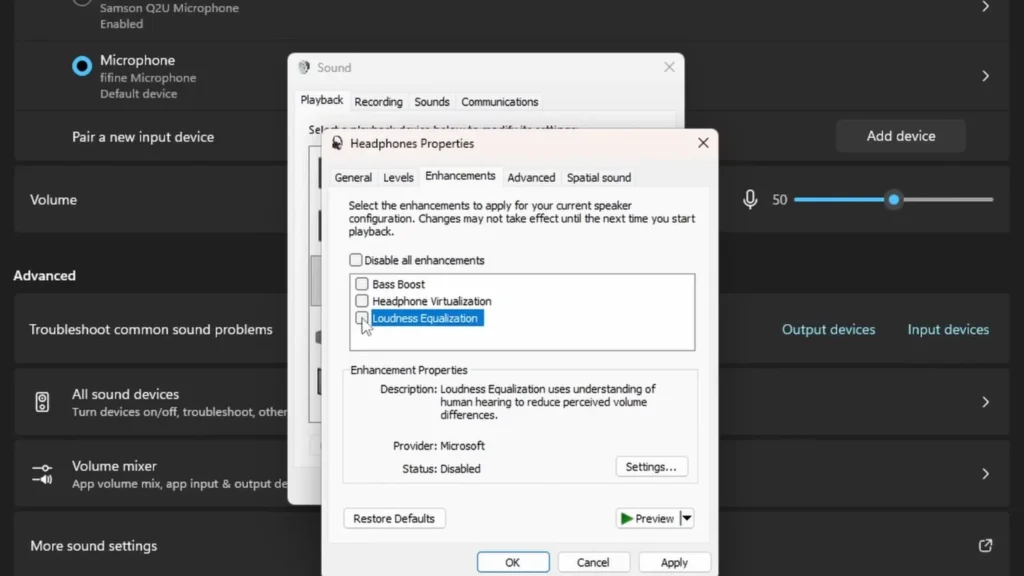The height and width of the screenshot is (576, 1024).
Task: Play the Preview test sound
Action: pos(647,519)
